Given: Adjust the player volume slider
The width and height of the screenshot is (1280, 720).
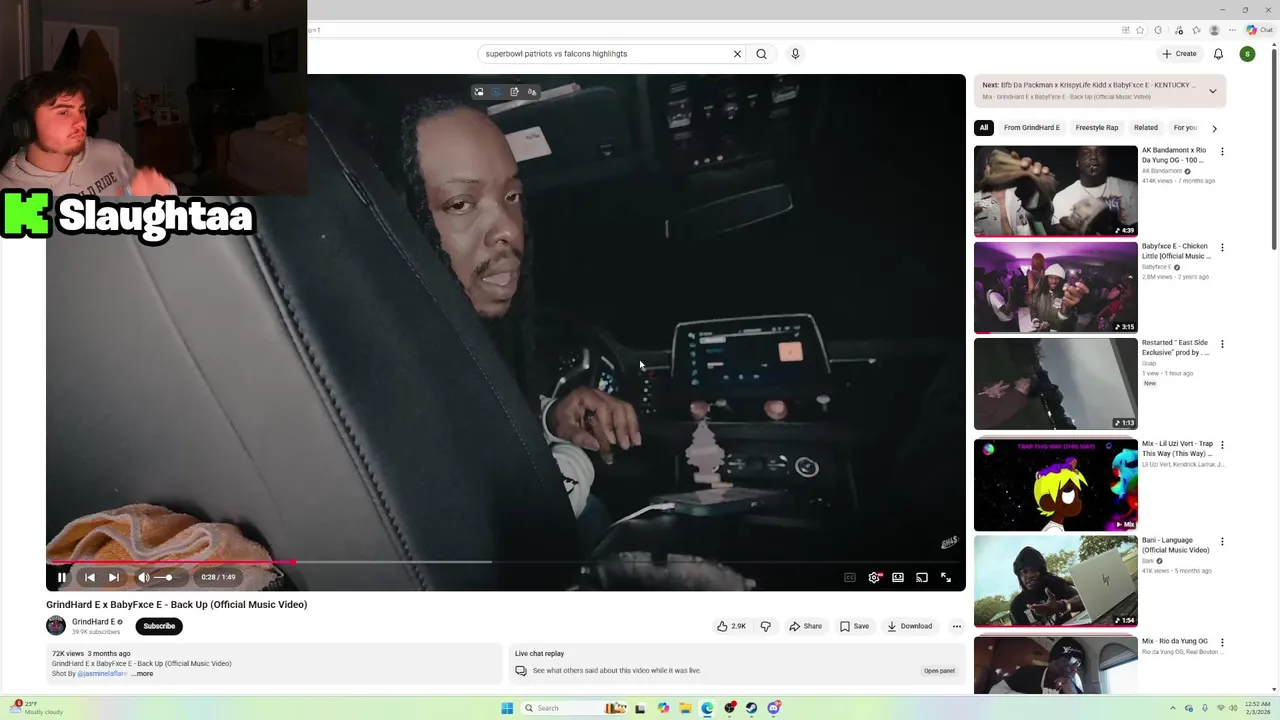Looking at the screenshot, I should (x=166, y=577).
